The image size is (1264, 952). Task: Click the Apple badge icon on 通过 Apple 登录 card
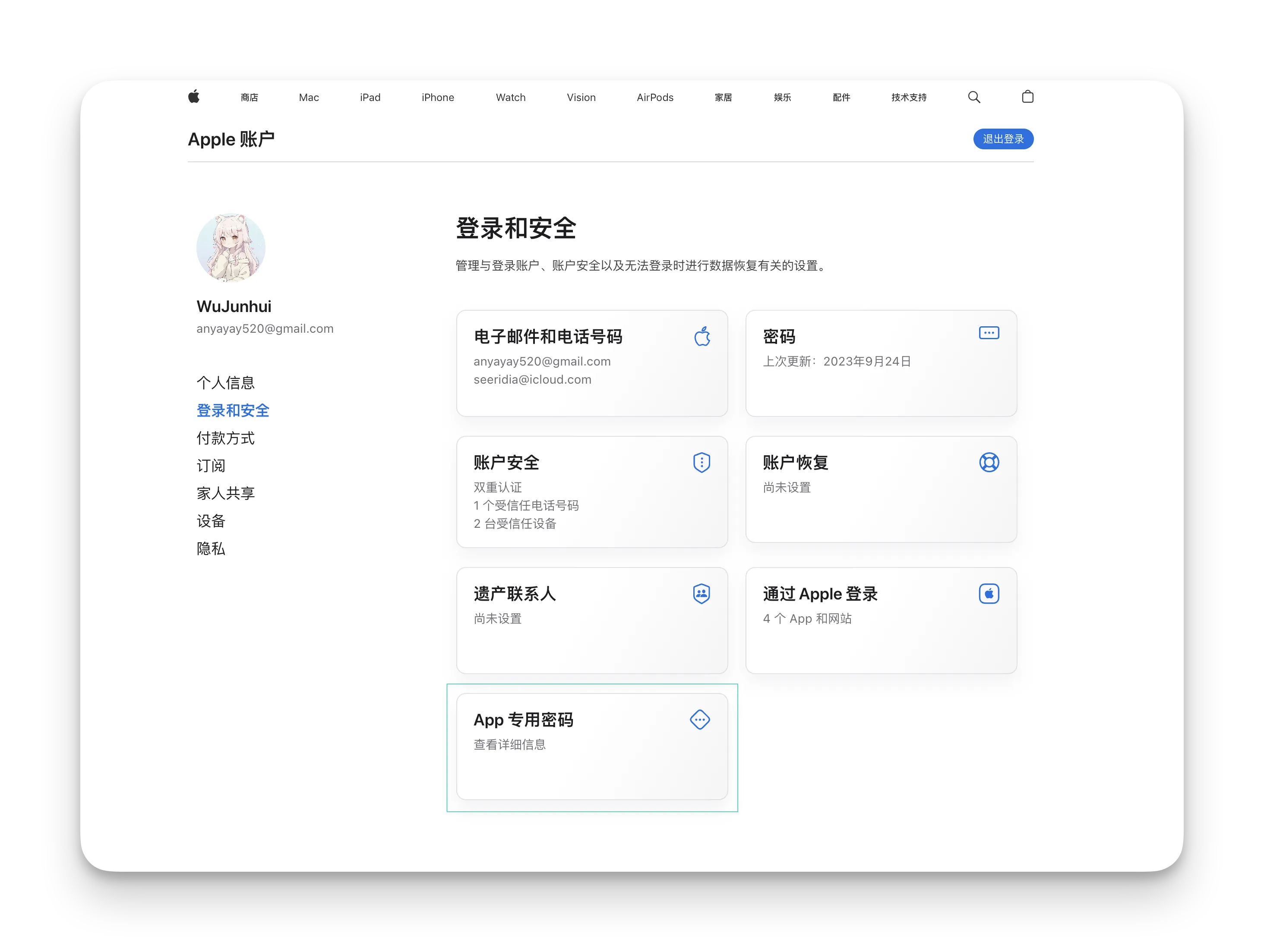(989, 594)
